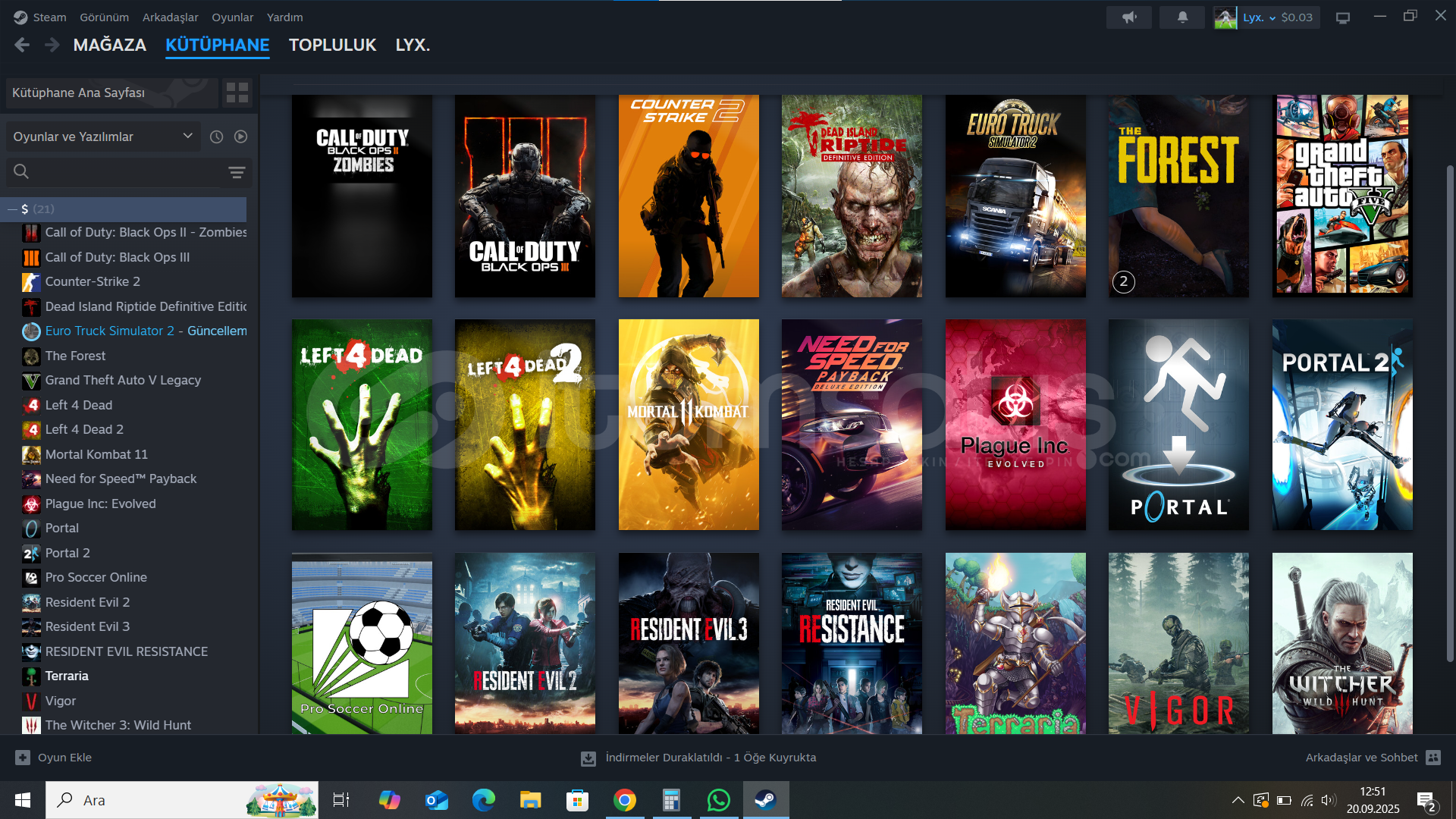The height and width of the screenshot is (819, 1456).
Task: Show hidden system tray icons chevron
Action: point(1238,800)
